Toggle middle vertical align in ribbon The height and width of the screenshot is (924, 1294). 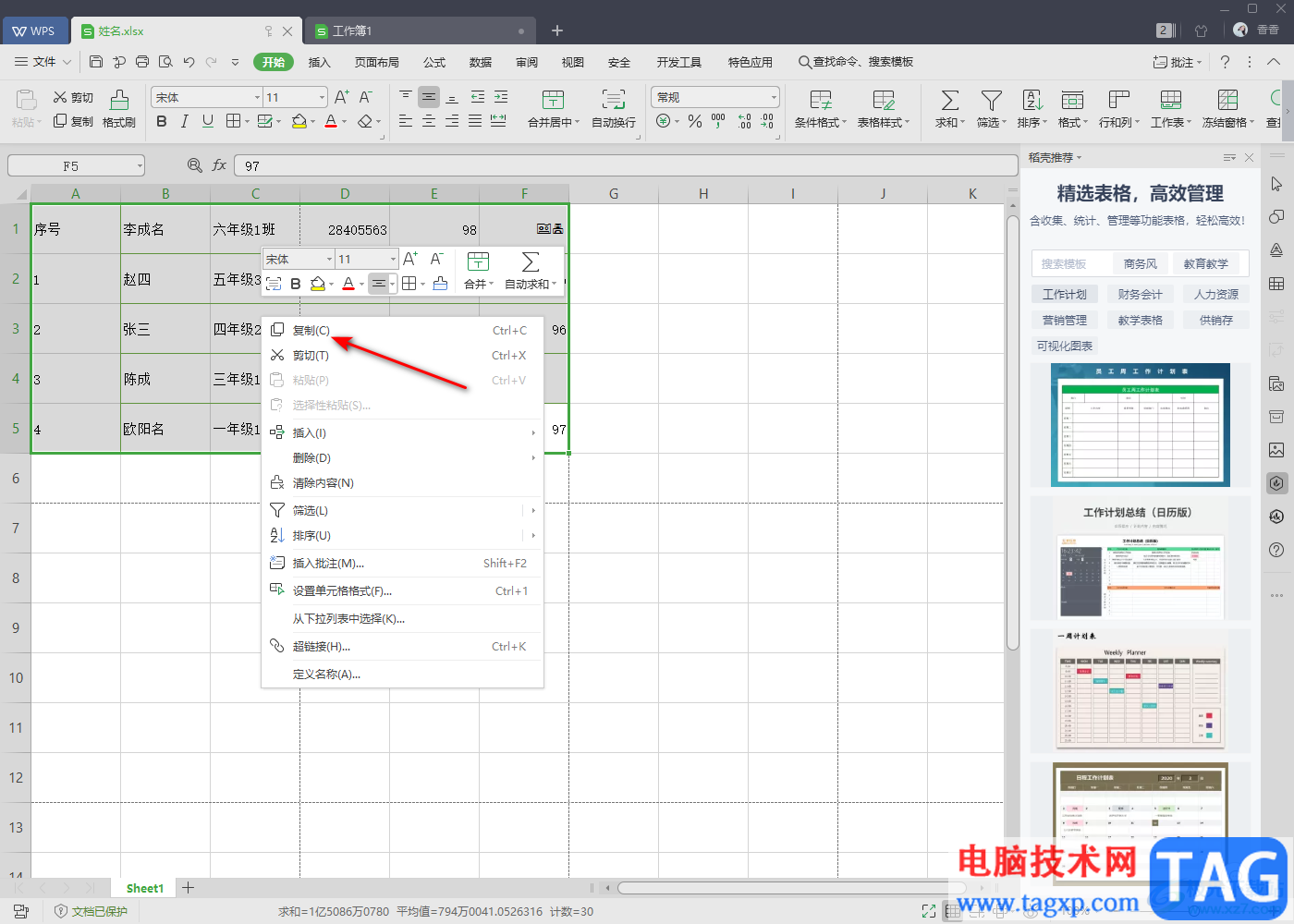point(429,97)
